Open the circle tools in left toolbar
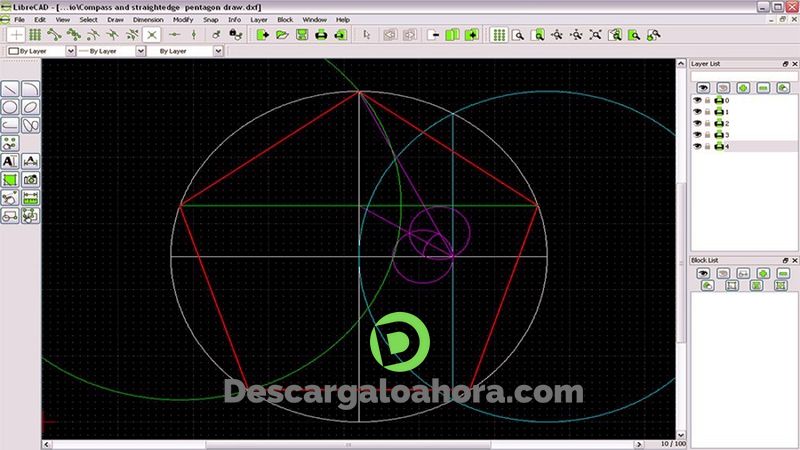This screenshot has height=450, width=800. click(10, 107)
